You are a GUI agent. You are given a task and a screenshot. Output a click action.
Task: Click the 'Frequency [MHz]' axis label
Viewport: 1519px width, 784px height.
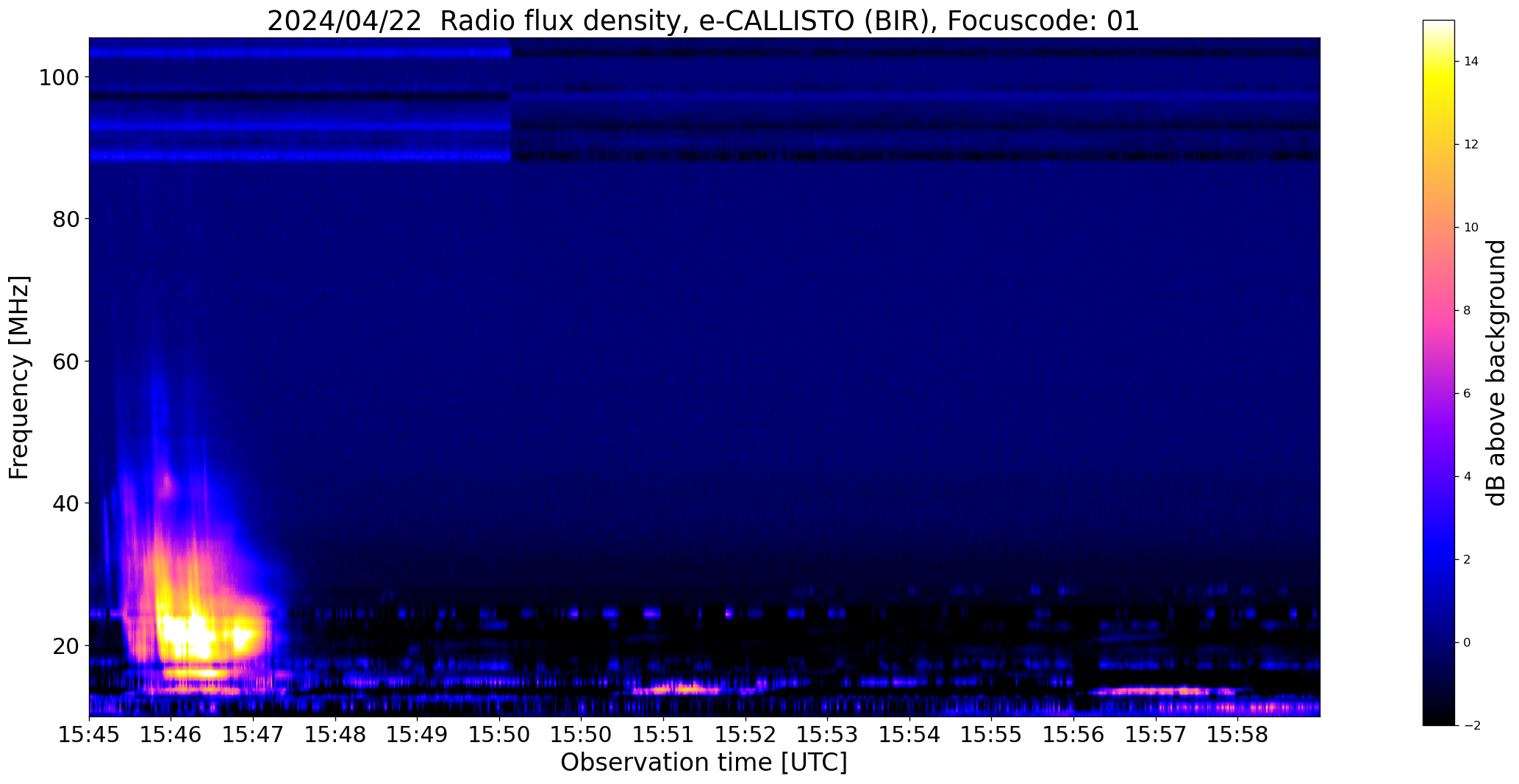point(19,377)
